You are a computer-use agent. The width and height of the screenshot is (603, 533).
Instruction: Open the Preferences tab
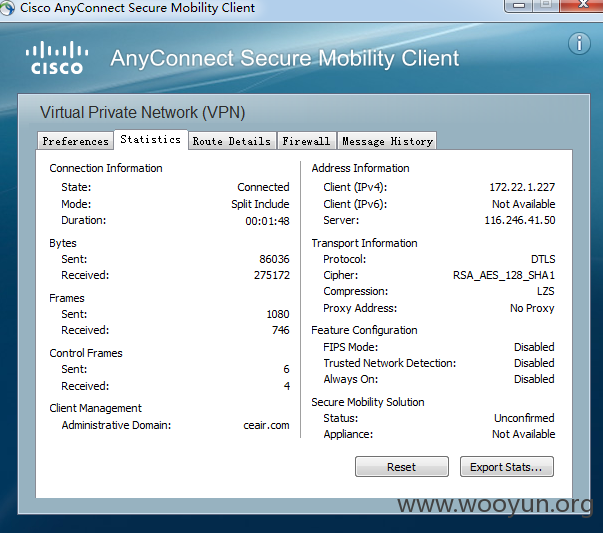(75, 141)
